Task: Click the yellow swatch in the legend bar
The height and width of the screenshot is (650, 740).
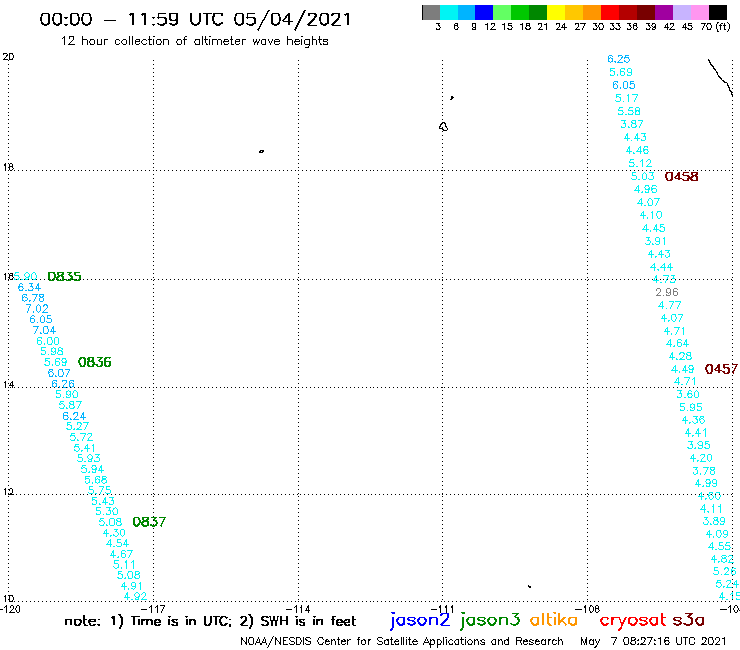Action: (556, 12)
